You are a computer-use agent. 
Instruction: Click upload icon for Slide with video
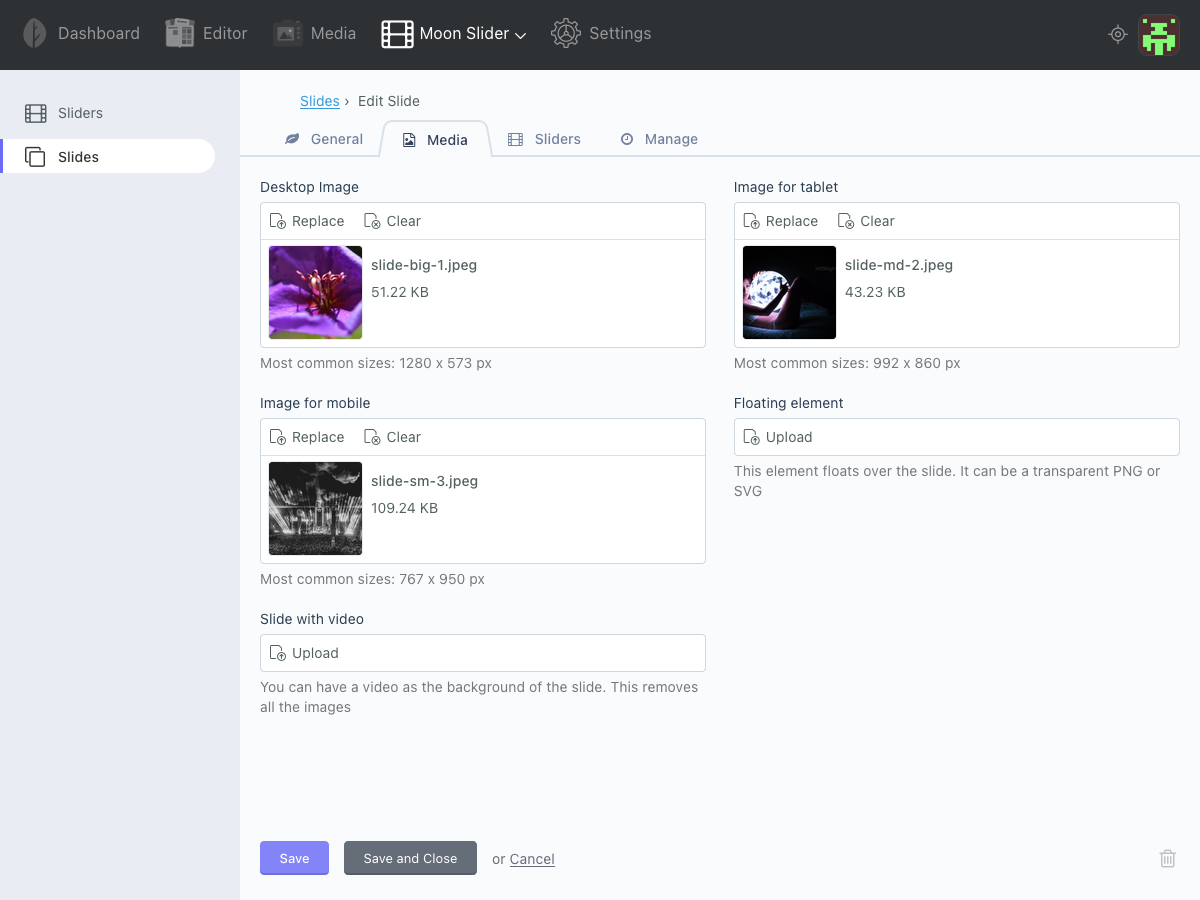pyautogui.click(x=278, y=653)
